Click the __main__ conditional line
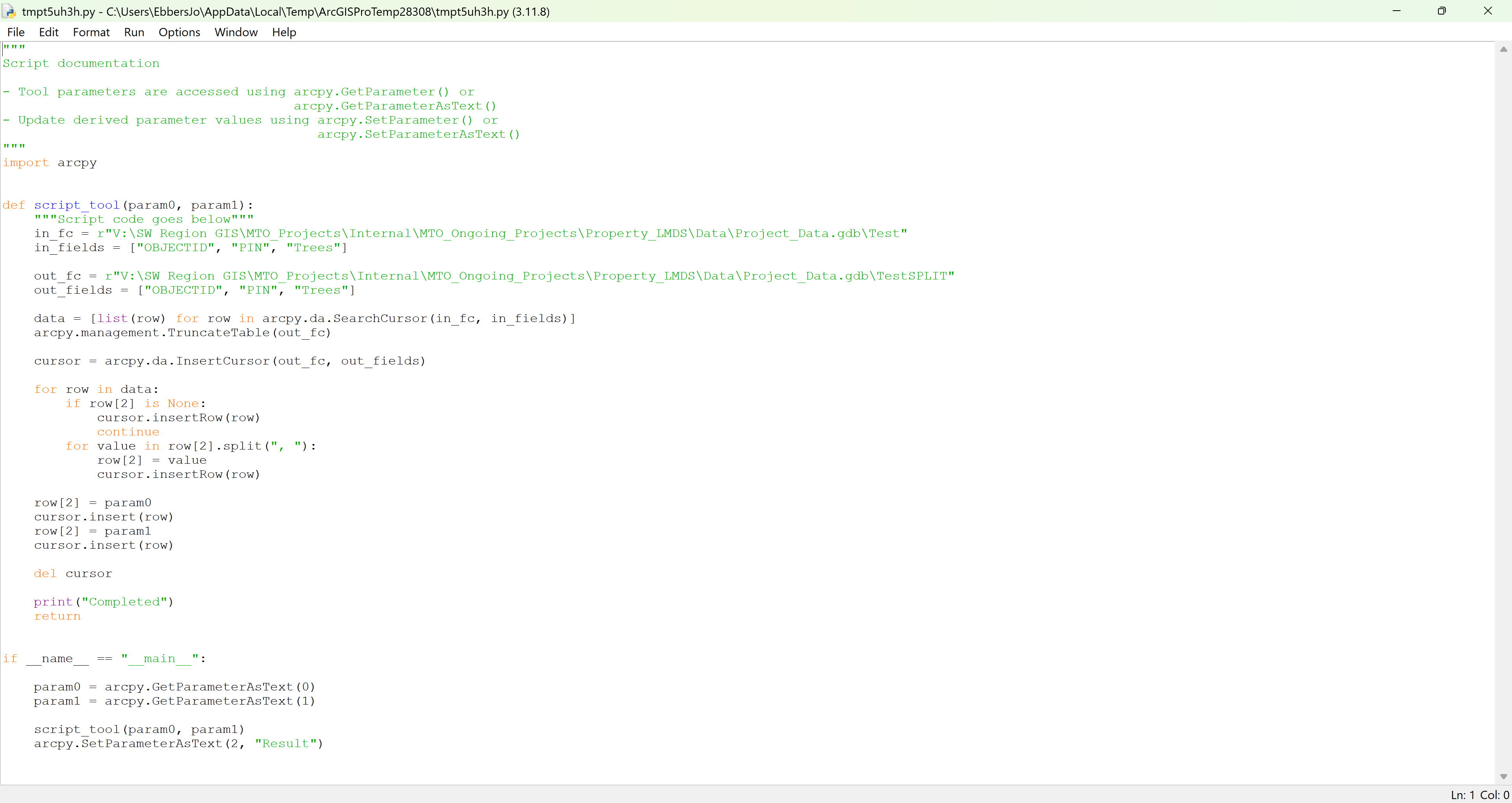The width and height of the screenshot is (1512, 803). (x=103, y=658)
